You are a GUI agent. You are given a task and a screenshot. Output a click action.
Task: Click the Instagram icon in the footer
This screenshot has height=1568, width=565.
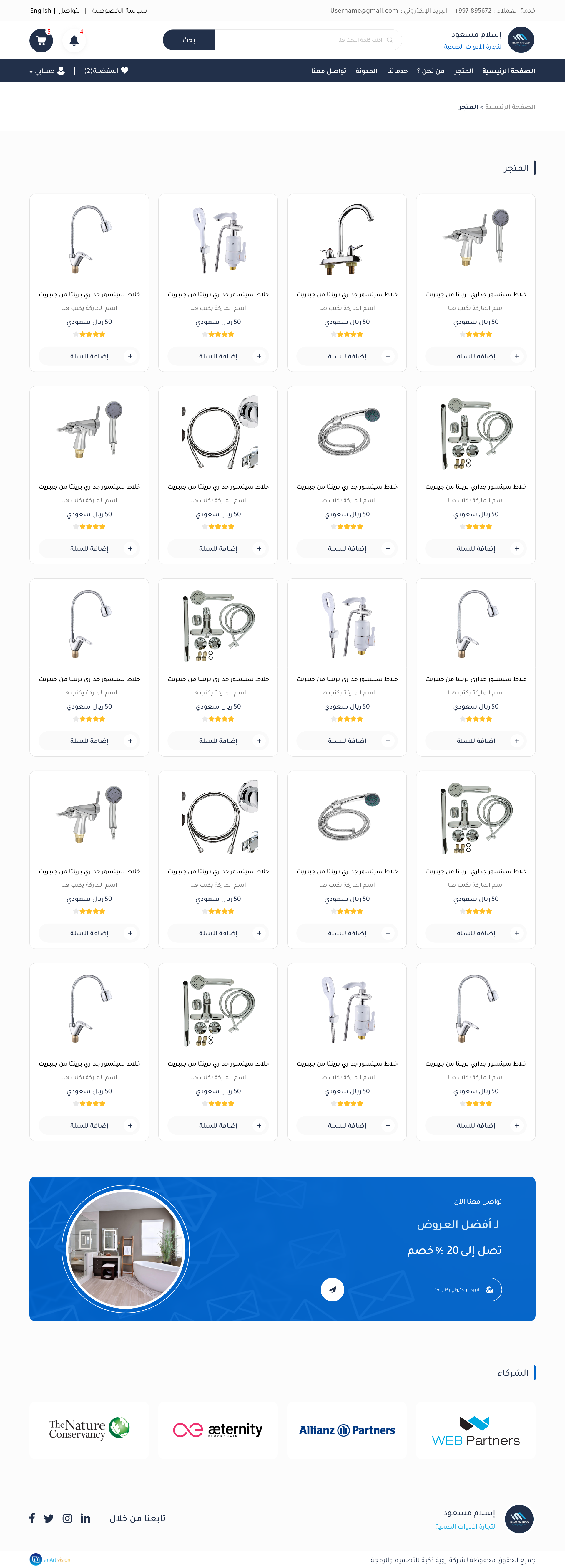click(x=67, y=1518)
